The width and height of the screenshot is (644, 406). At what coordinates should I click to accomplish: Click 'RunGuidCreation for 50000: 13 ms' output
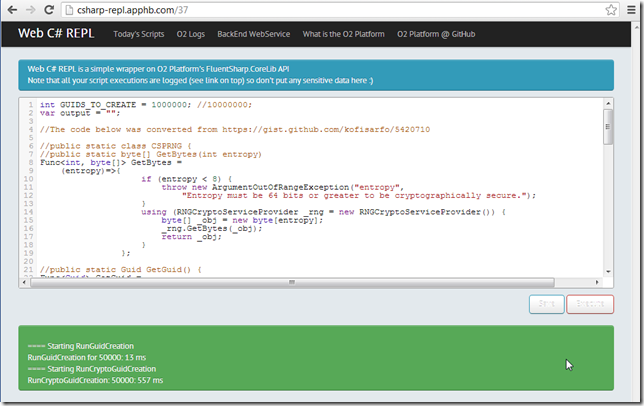pos(87,358)
